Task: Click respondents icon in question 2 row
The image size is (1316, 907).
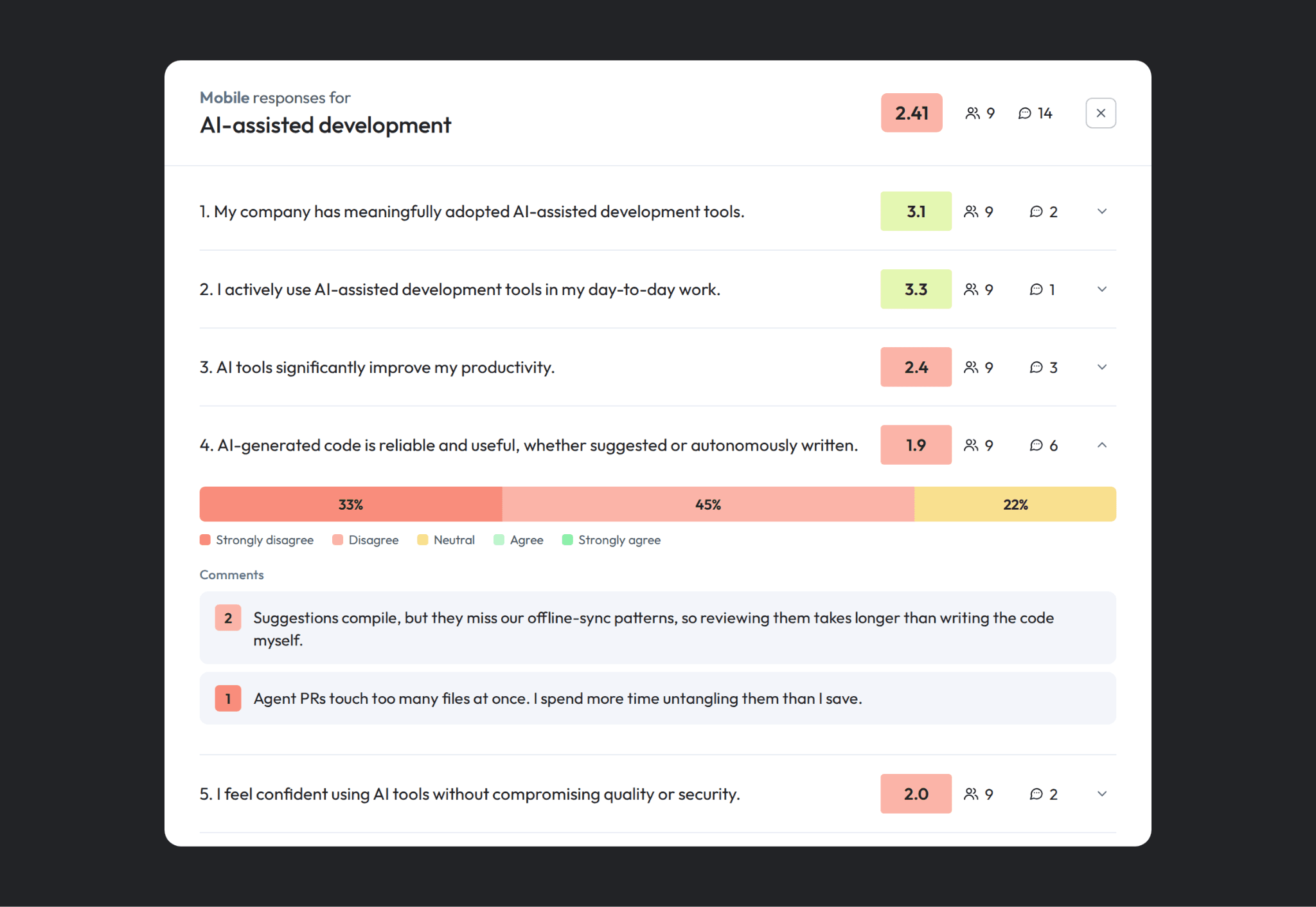Action: click(x=971, y=289)
